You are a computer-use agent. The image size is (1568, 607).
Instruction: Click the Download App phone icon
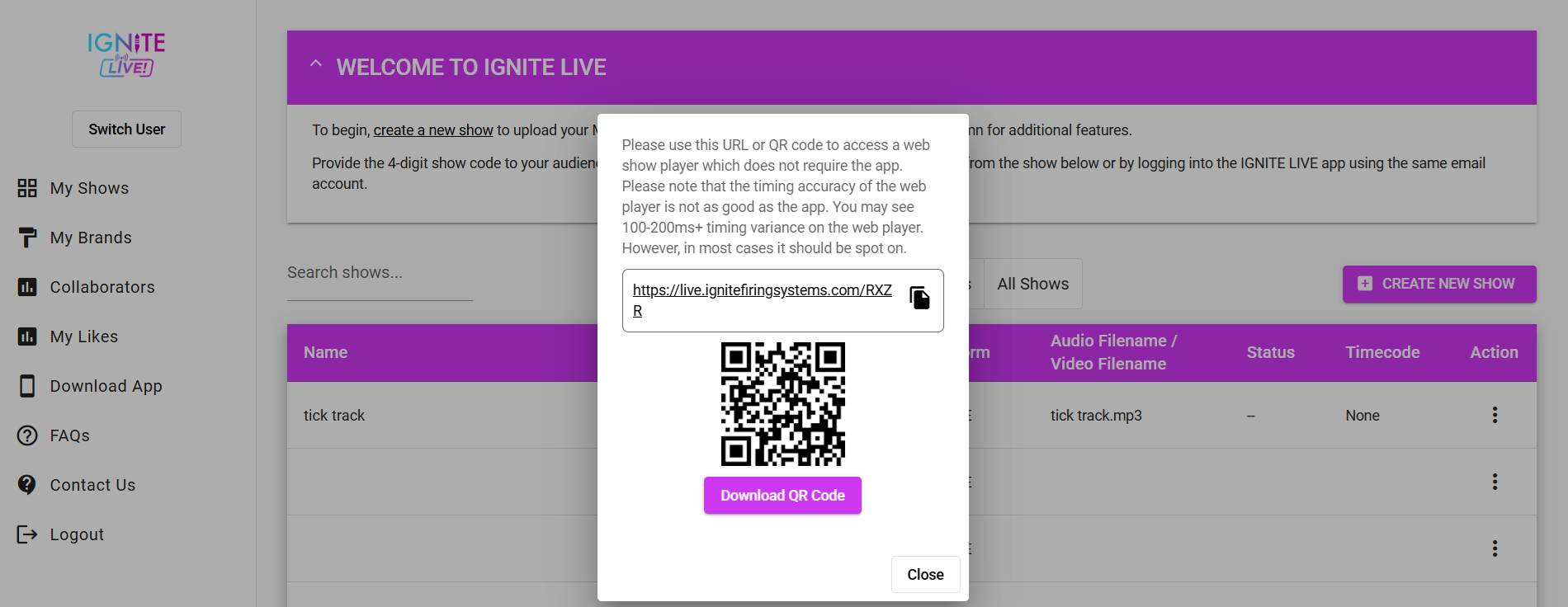[x=27, y=386]
